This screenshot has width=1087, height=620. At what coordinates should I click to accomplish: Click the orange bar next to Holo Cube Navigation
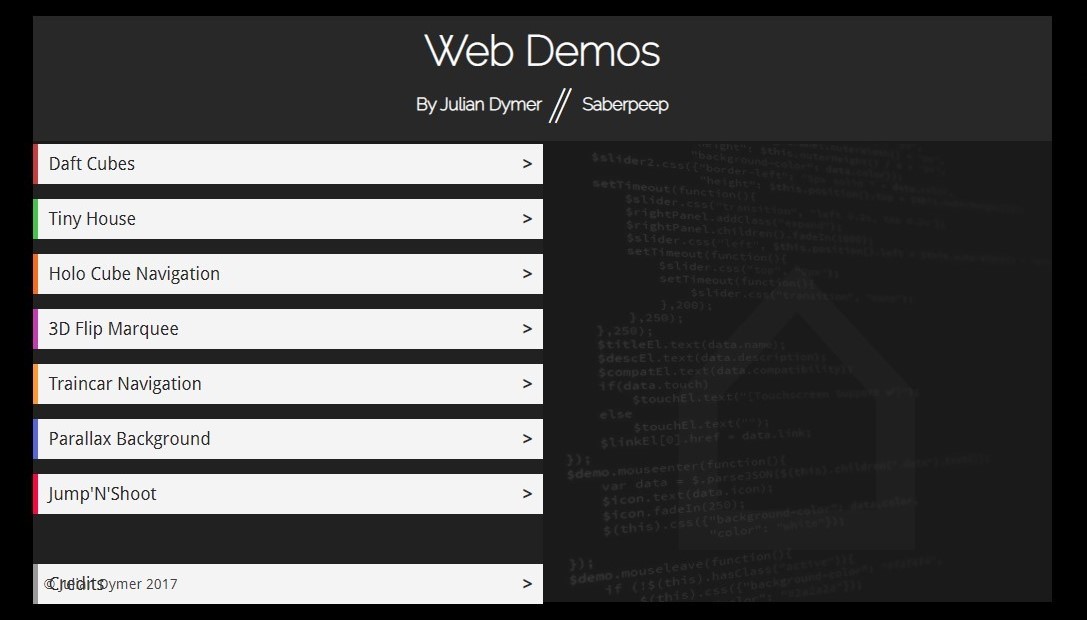(x=37, y=273)
